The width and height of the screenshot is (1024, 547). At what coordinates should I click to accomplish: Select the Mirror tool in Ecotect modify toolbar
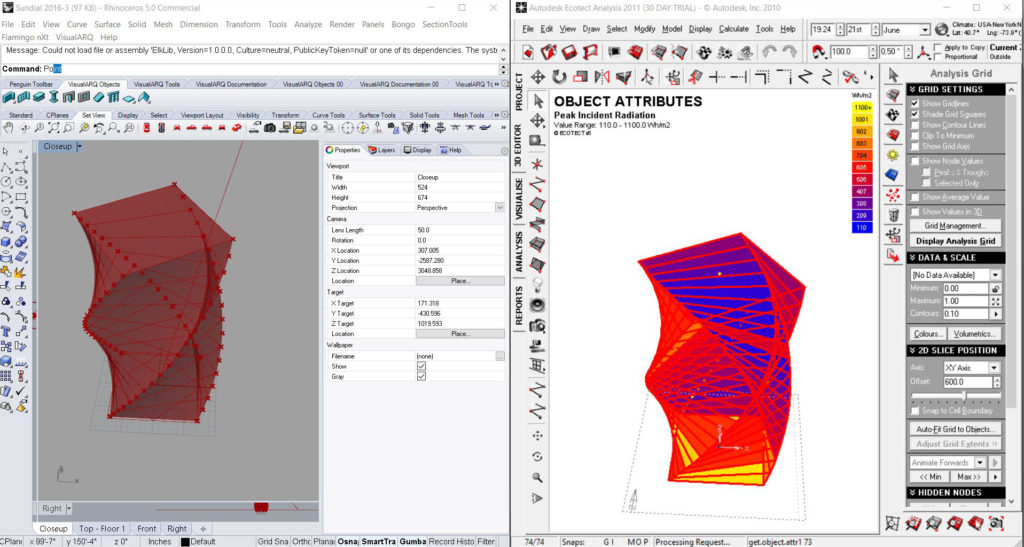[602, 78]
